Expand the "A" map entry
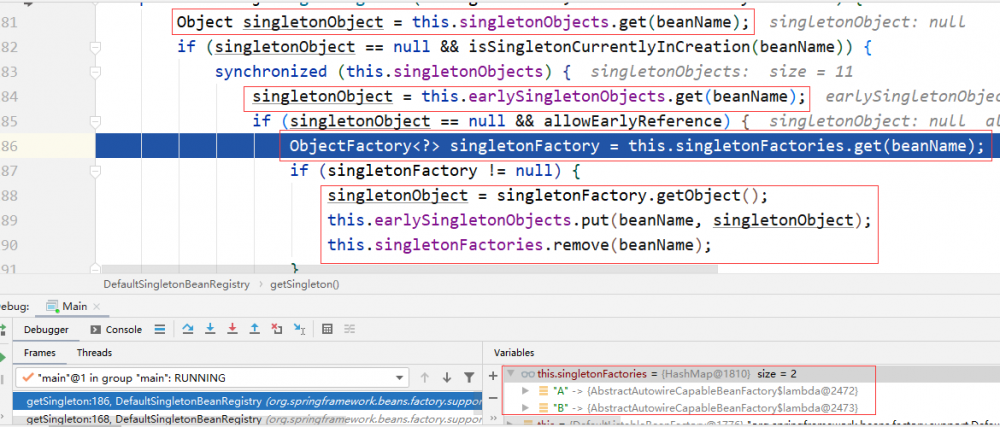 526,390
